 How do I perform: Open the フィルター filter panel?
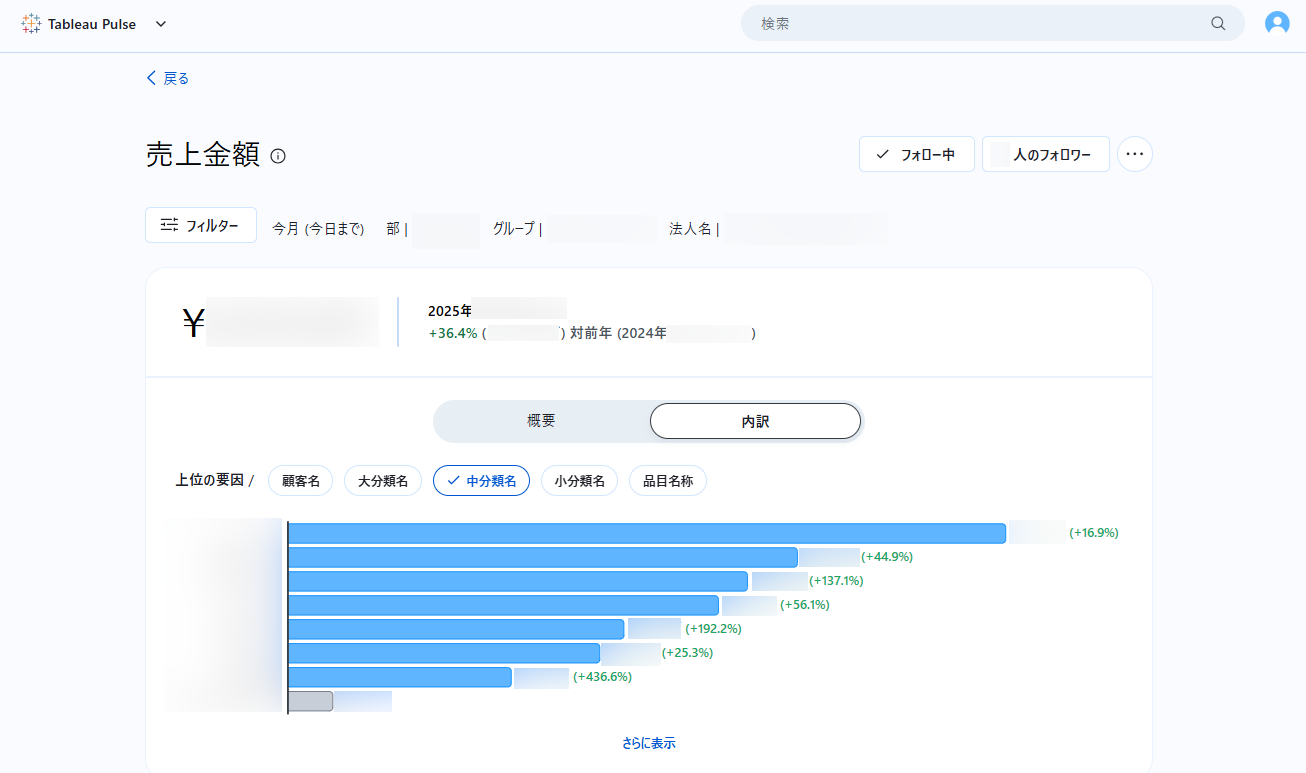click(201, 225)
